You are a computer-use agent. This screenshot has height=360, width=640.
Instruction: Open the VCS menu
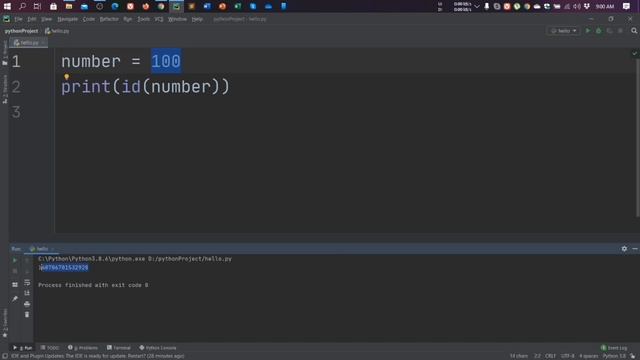point(159,19)
